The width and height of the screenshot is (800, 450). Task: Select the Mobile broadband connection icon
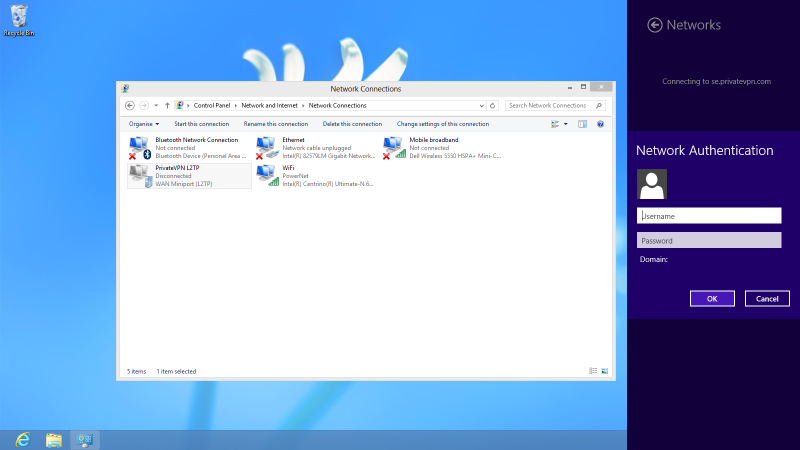[x=394, y=148]
